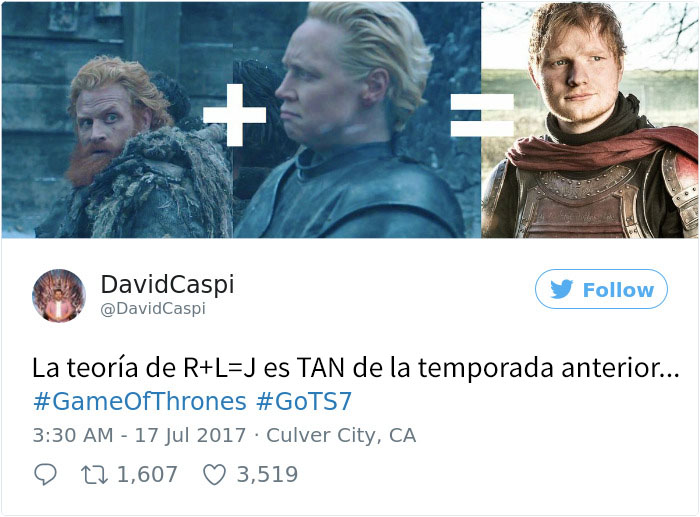This screenshot has width=700, height=517.
Task: Click the @DavidCaspi handle
Action: pos(153,309)
